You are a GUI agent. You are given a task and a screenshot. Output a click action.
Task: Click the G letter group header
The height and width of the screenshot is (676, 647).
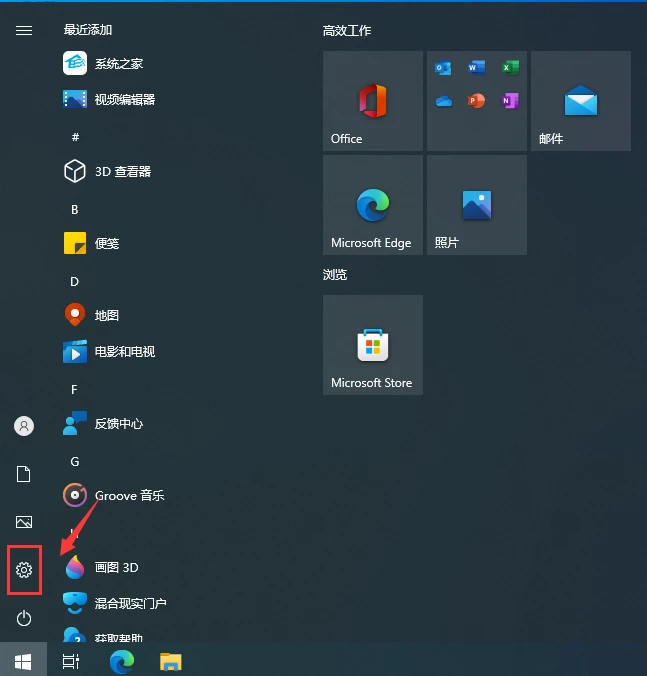point(75,462)
